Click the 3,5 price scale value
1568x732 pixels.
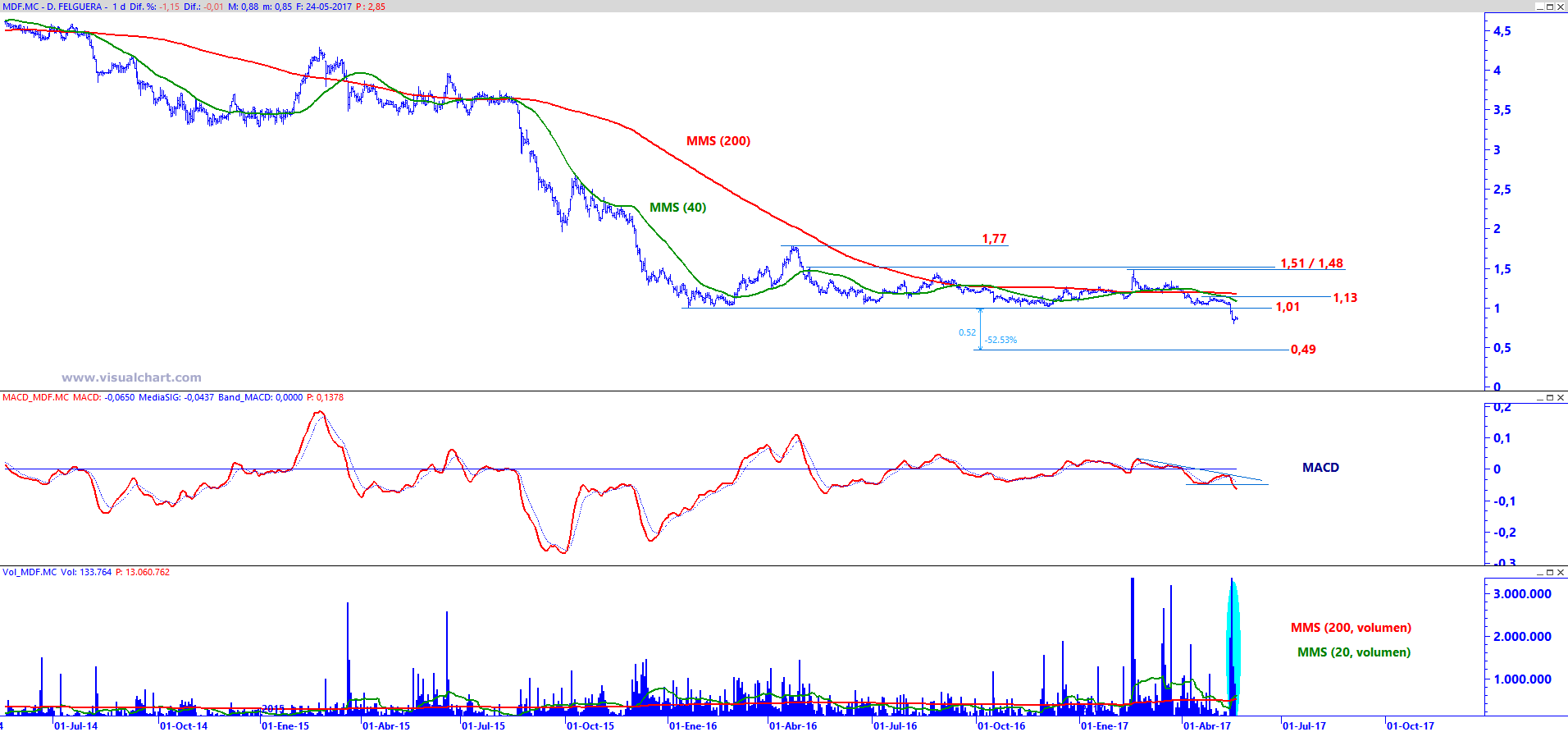coord(1502,110)
